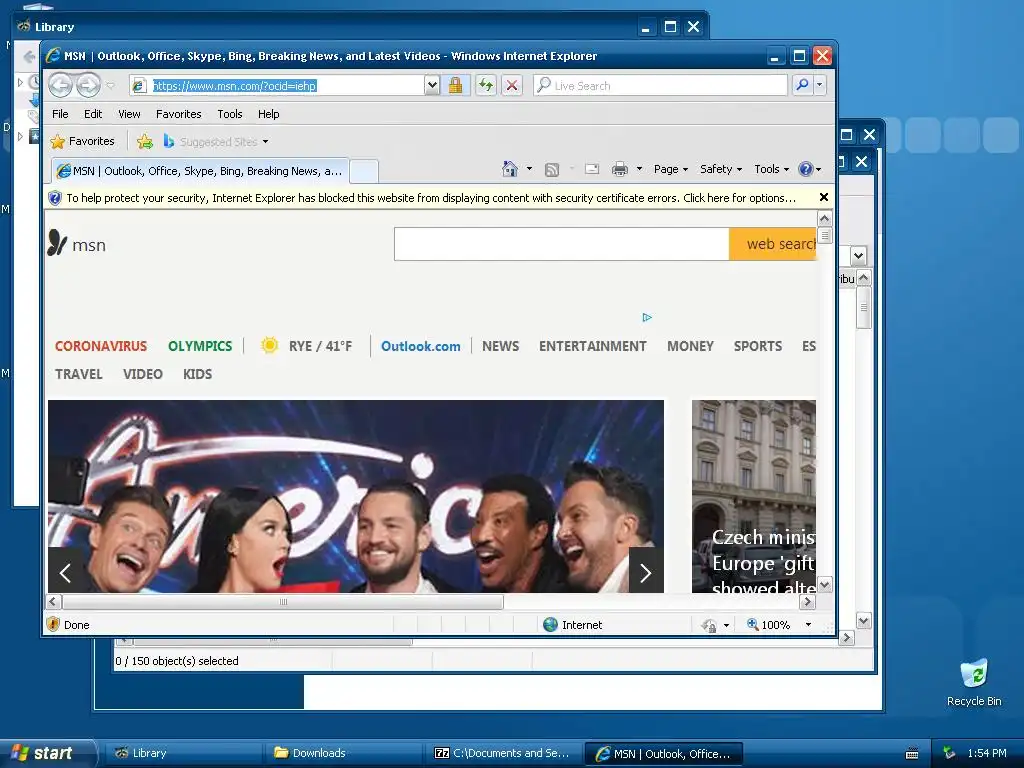
Task: Click the Read Mail icon
Action: pos(592,169)
